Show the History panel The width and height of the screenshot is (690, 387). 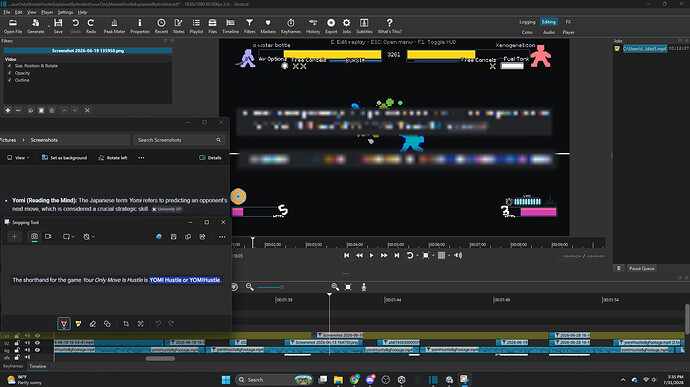[313, 26]
